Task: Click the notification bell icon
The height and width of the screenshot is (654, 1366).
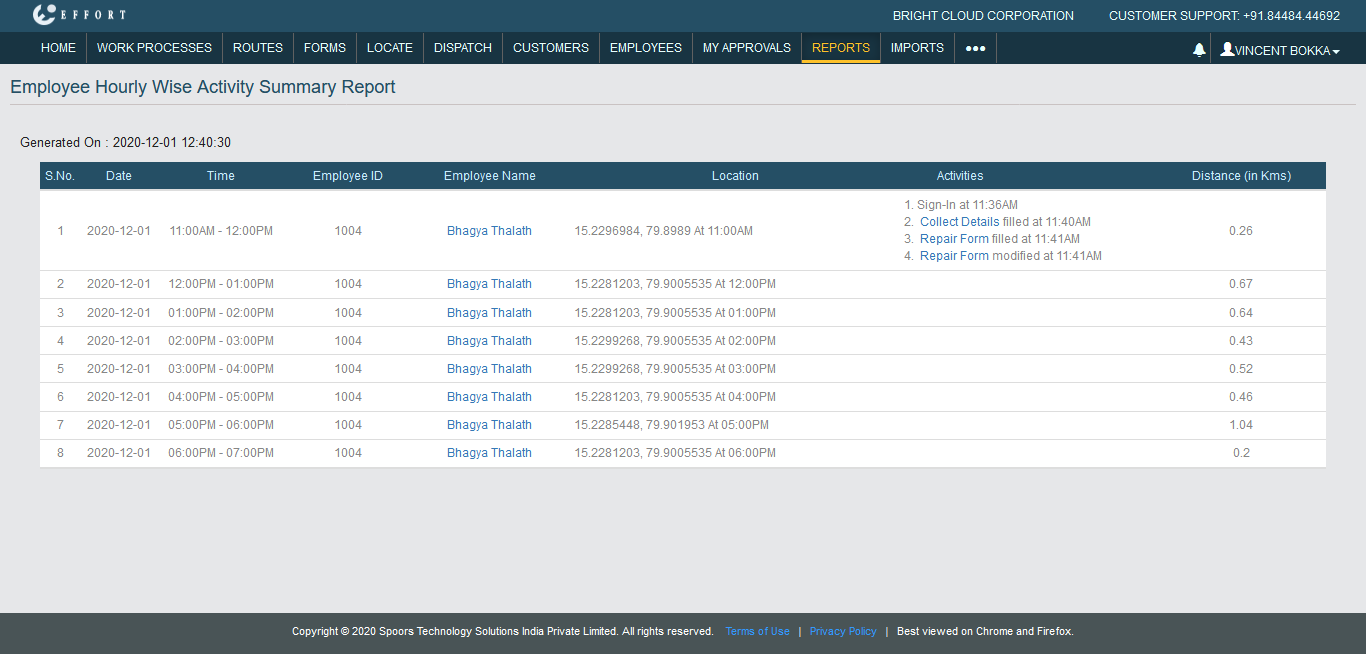Action: point(1199,49)
